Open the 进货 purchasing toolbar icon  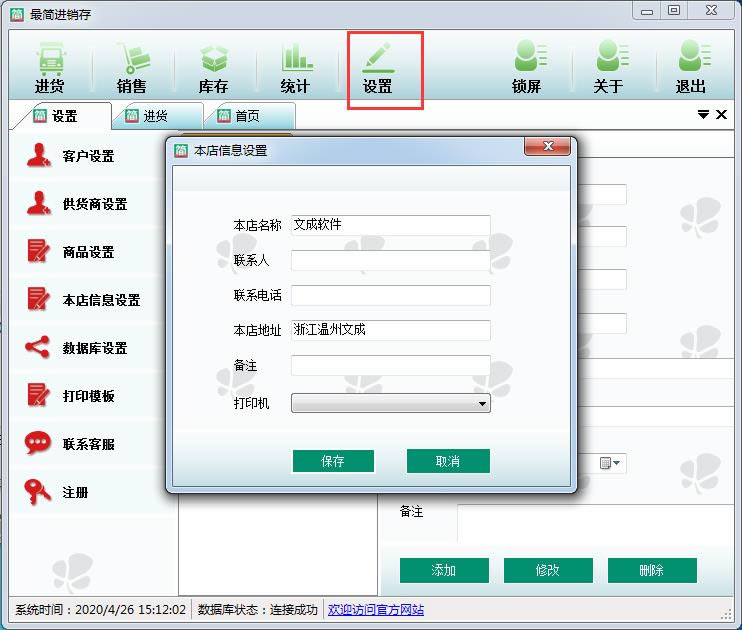pyautogui.click(x=49, y=67)
